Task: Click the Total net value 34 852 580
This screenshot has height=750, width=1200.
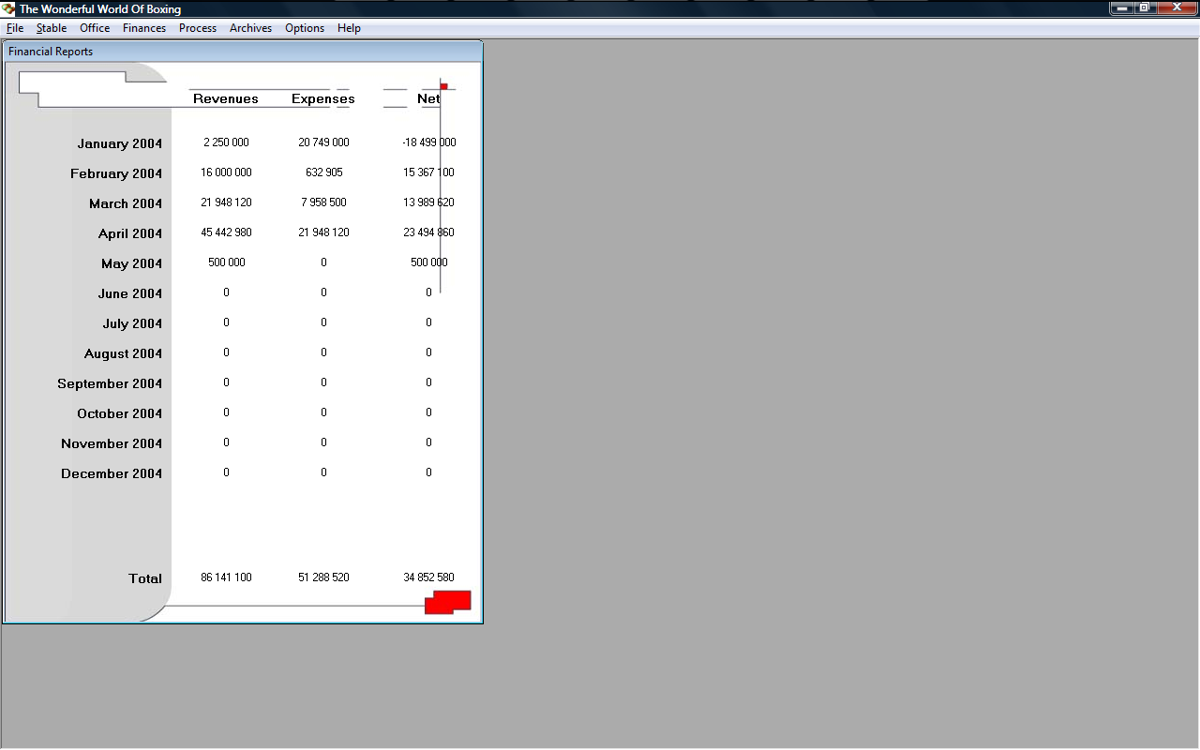Action: click(428, 577)
